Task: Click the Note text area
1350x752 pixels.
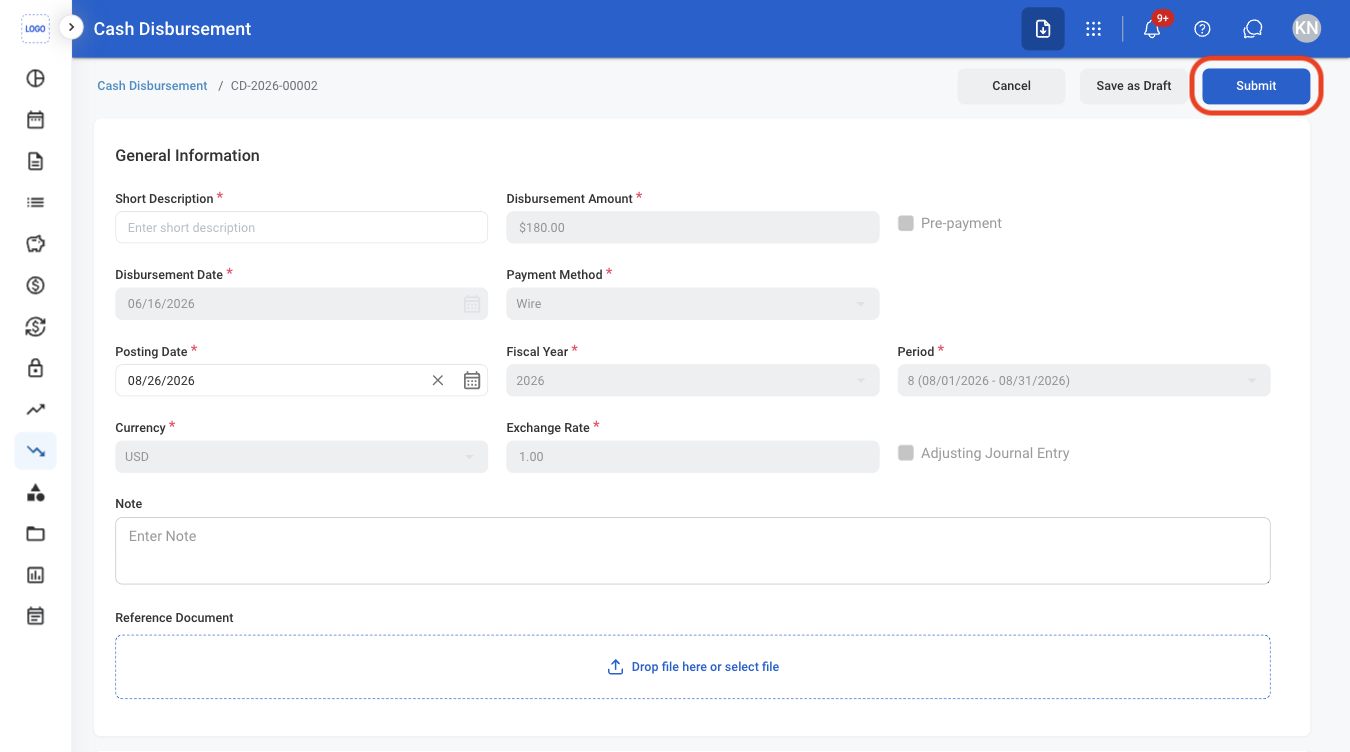Action: tap(693, 550)
